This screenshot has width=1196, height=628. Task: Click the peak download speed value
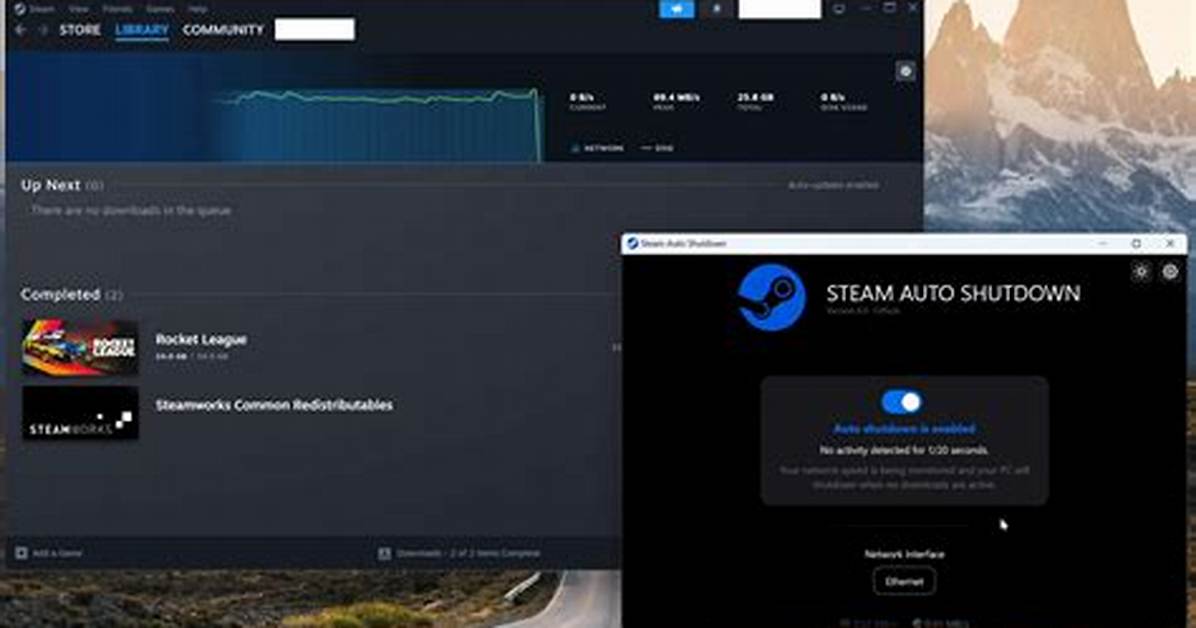point(676,98)
